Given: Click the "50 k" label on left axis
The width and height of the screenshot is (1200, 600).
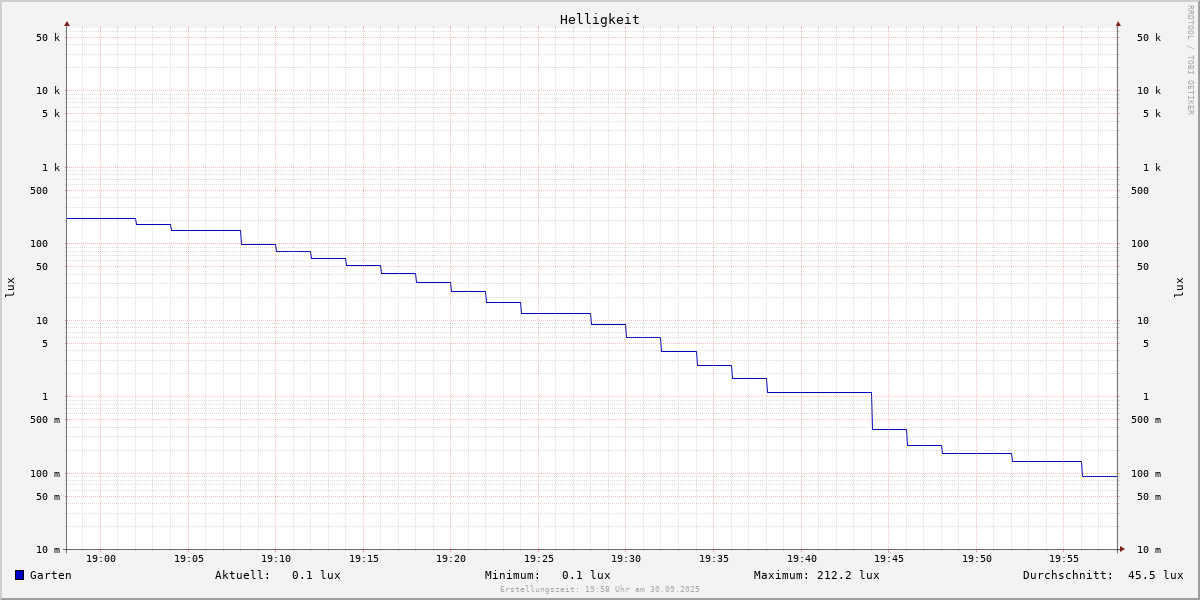Looking at the screenshot, I should point(48,38).
